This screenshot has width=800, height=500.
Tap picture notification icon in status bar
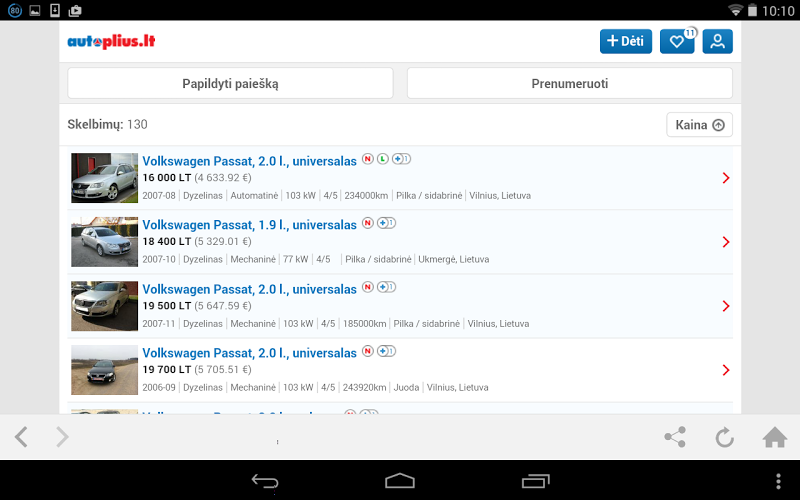tap(35, 10)
